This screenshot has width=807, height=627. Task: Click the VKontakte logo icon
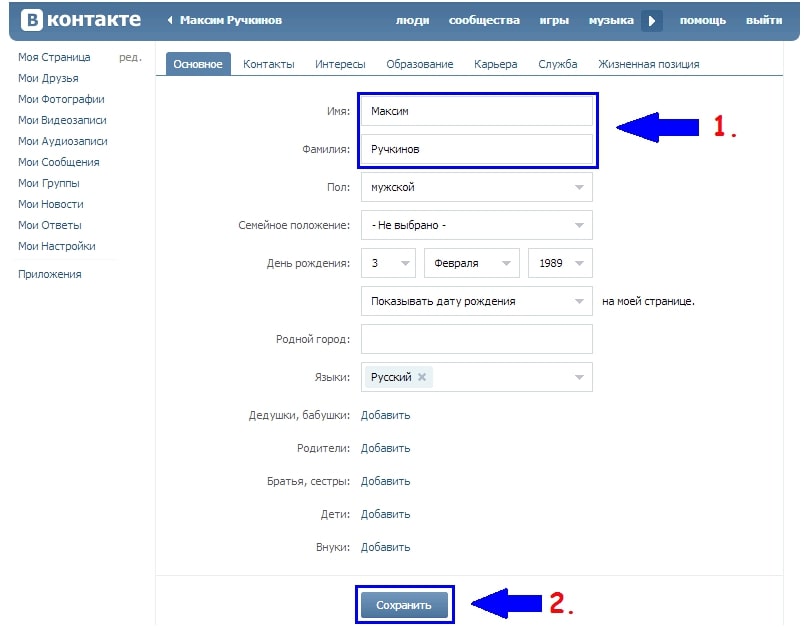pyautogui.click(x=31, y=20)
